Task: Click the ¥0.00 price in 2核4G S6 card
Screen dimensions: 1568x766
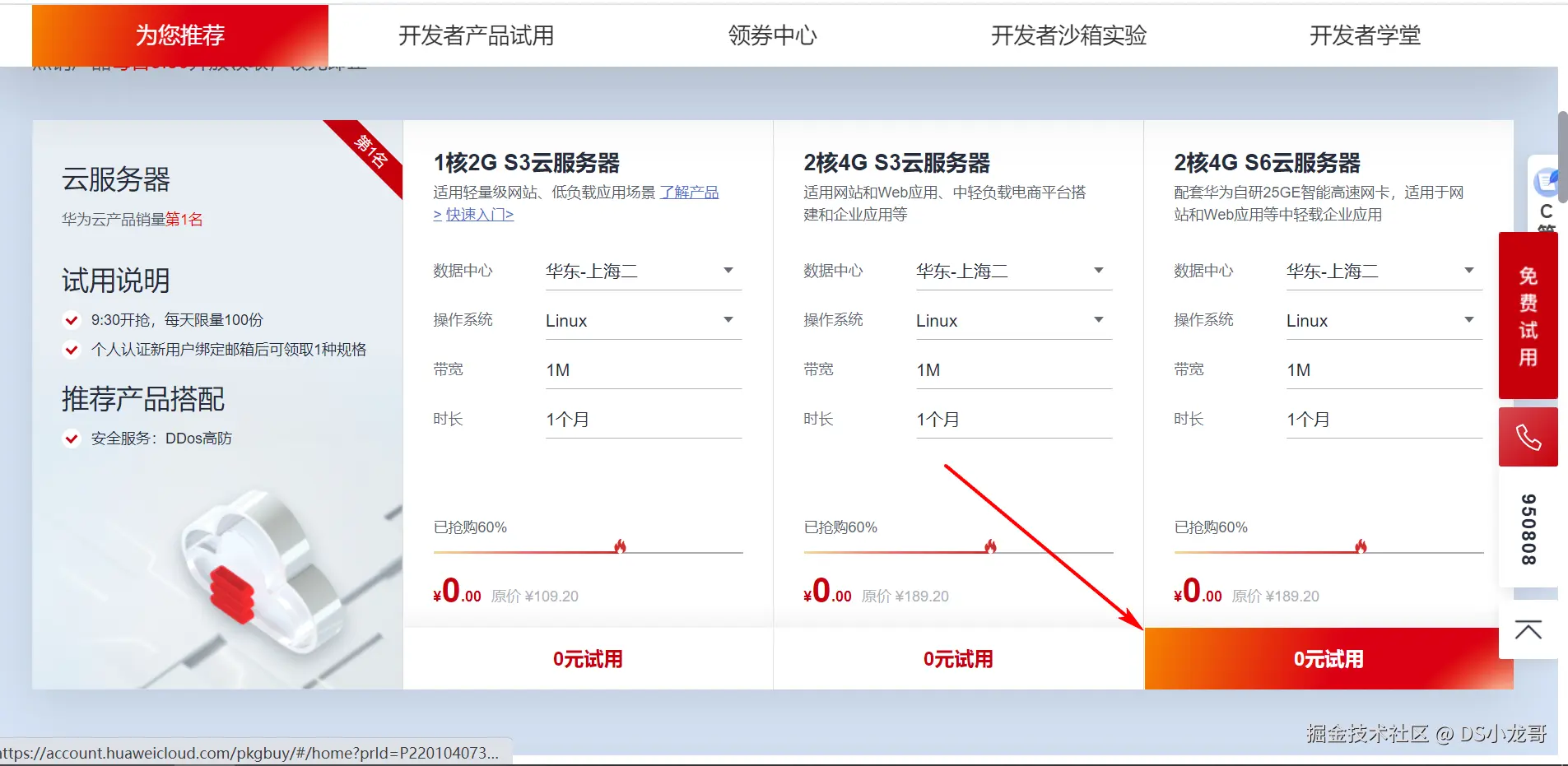Action: [x=1198, y=591]
